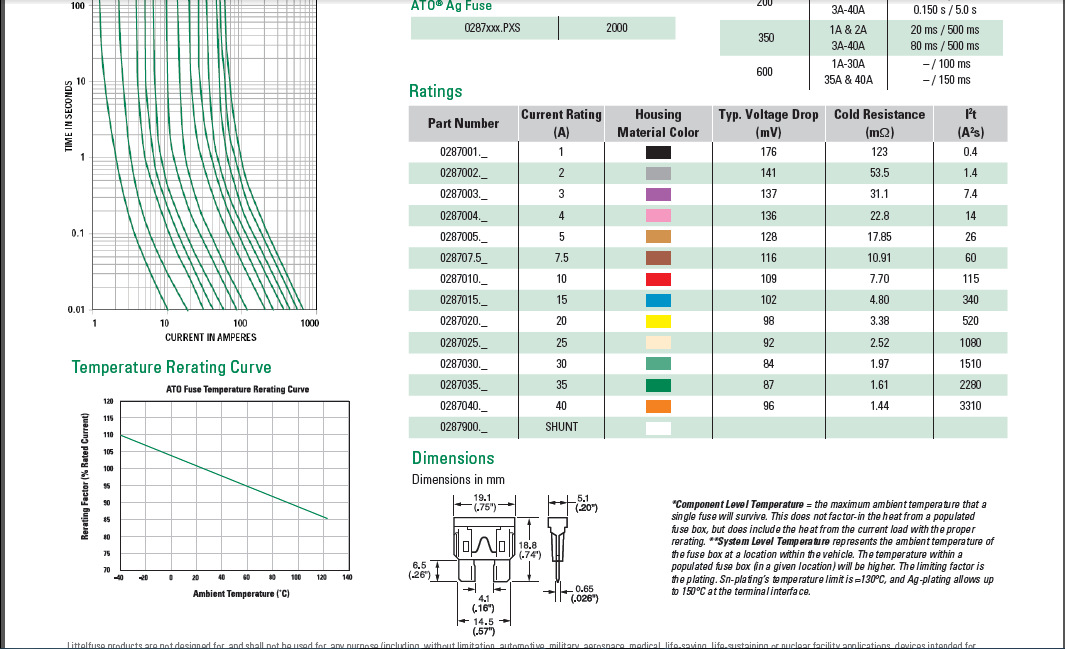The width and height of the screenshot is (1065, 649).
Task: Click the "Dimensions in mm" caption
Action: click(x=458, y=479)
